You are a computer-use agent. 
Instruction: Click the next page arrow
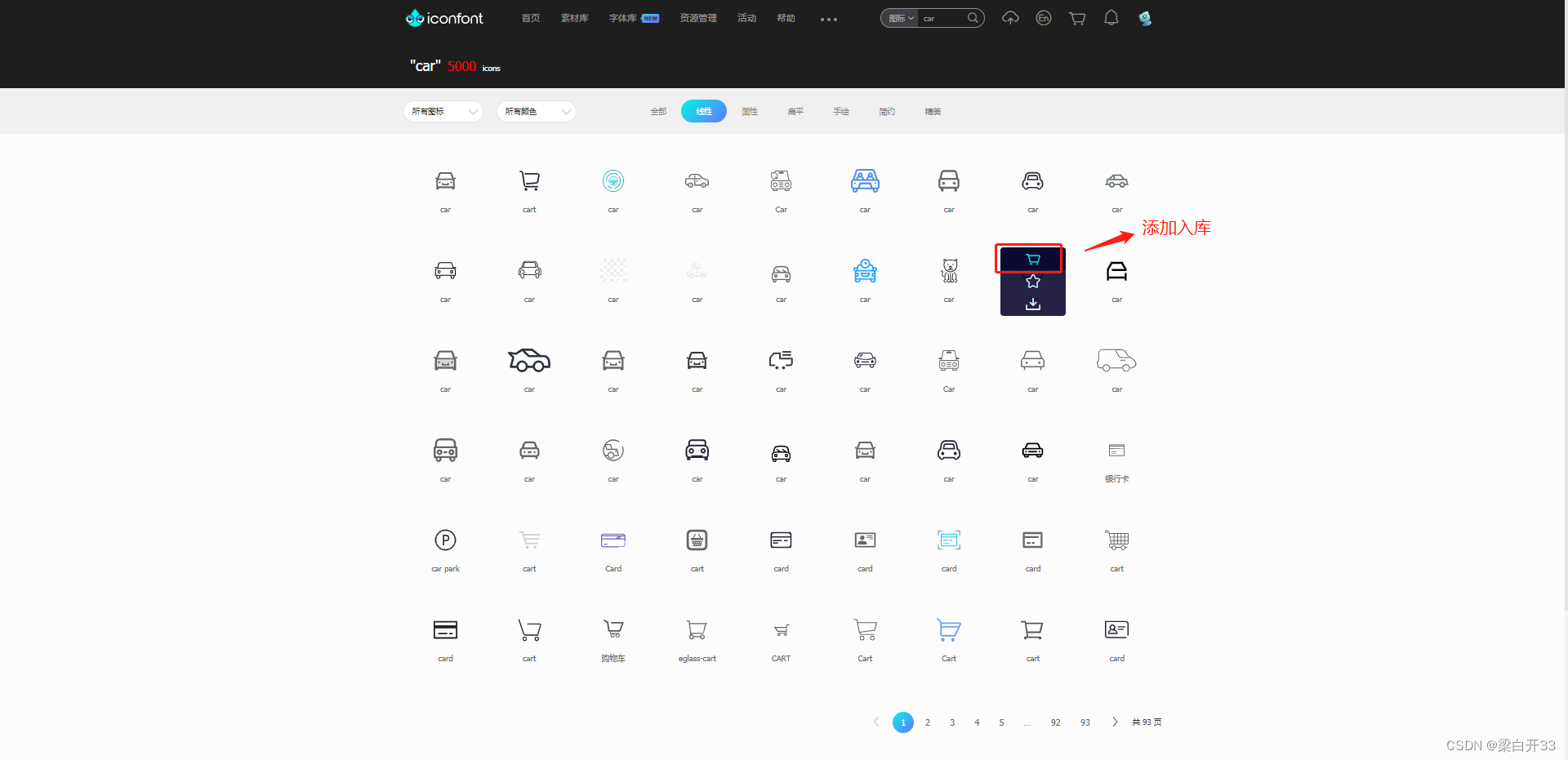pyautogui.click(x=1114, y=722)
